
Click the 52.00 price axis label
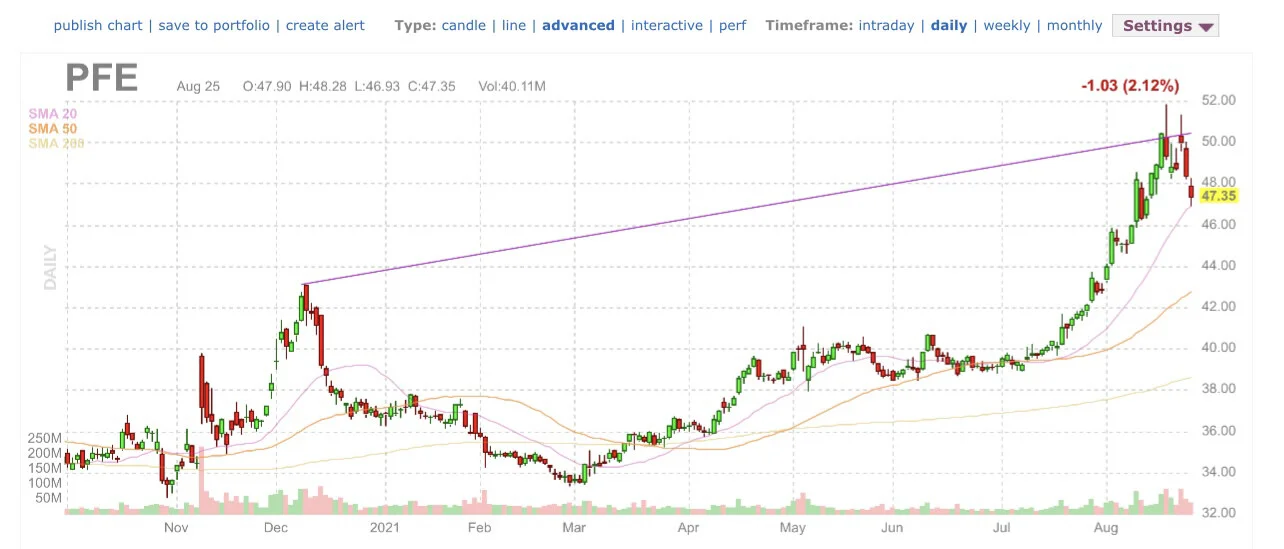point(1219,100)
